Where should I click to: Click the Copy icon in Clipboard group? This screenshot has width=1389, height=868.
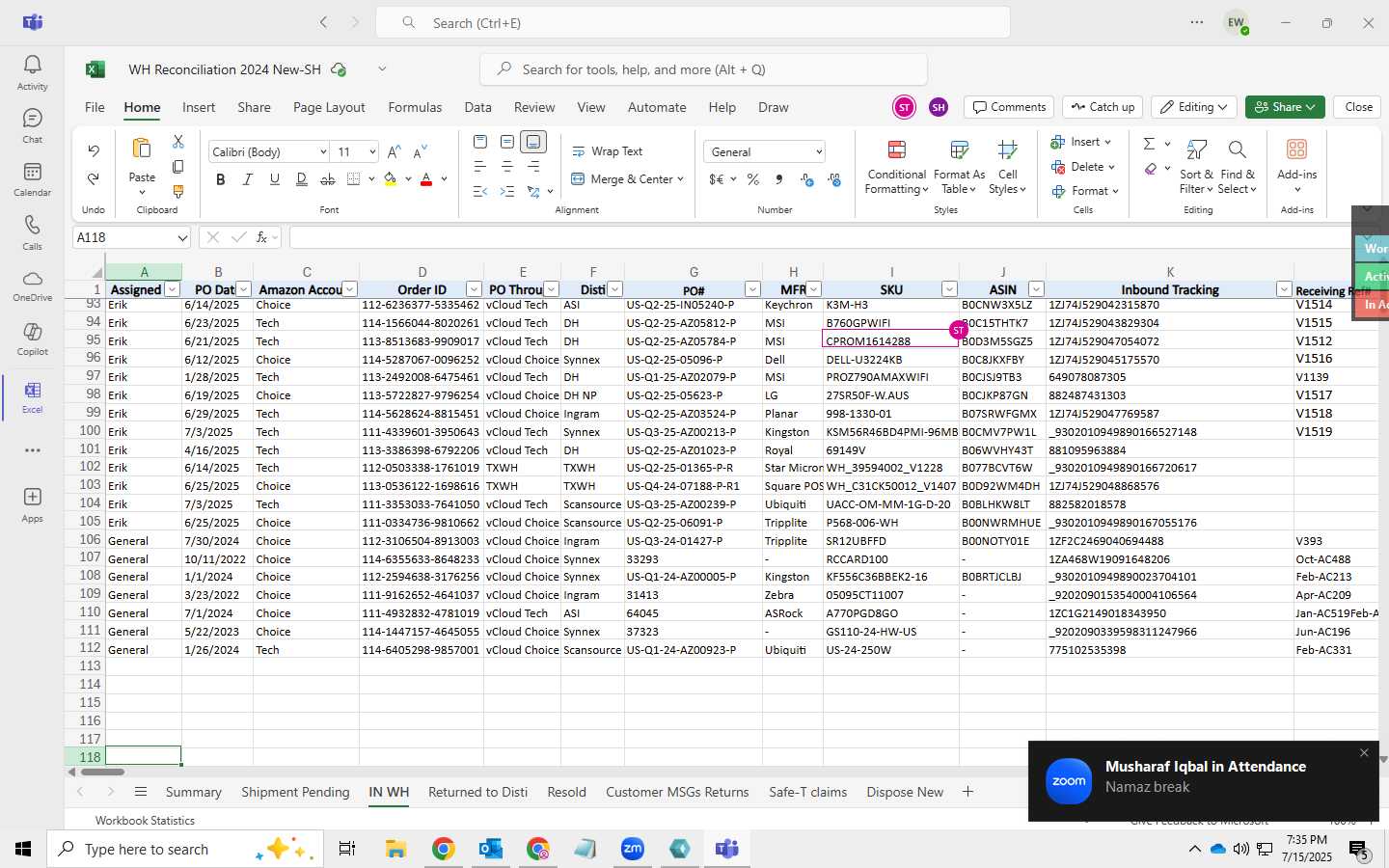pos(178,167)
